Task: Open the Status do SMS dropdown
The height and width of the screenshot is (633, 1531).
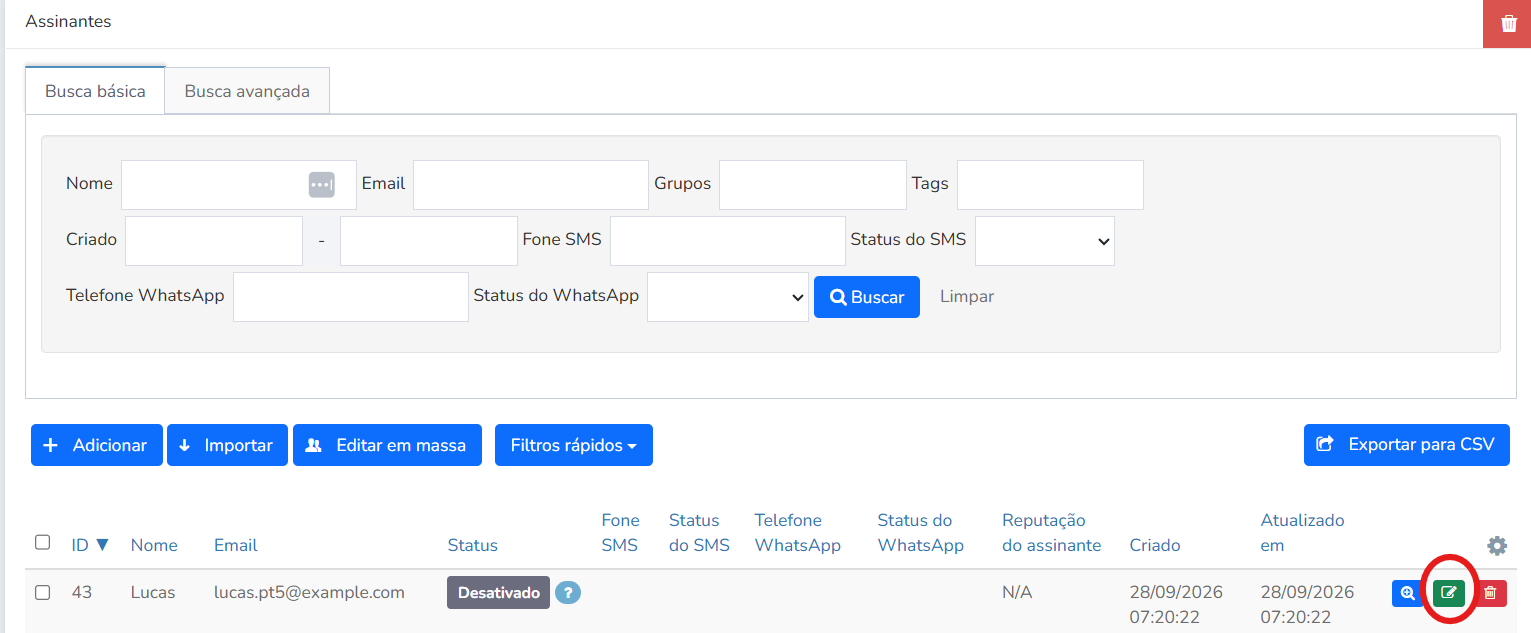Action: tap(1044, 241)
